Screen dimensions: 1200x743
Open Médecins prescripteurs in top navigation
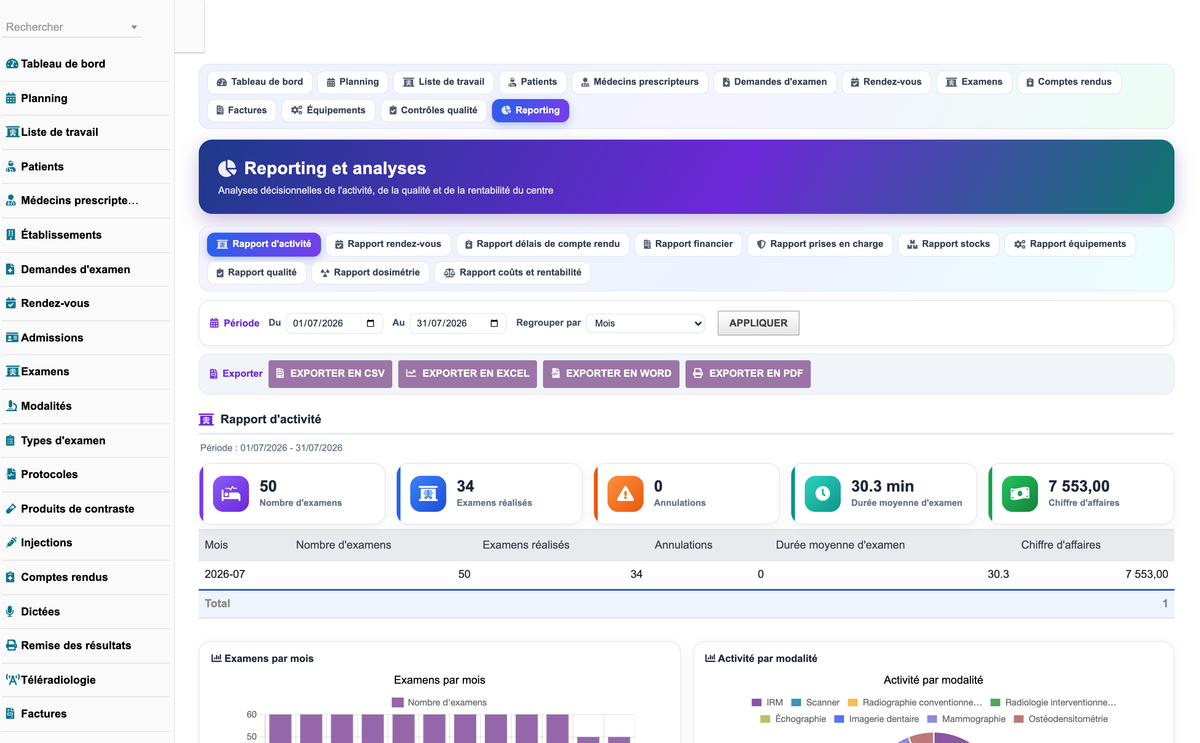click(640, 82)
